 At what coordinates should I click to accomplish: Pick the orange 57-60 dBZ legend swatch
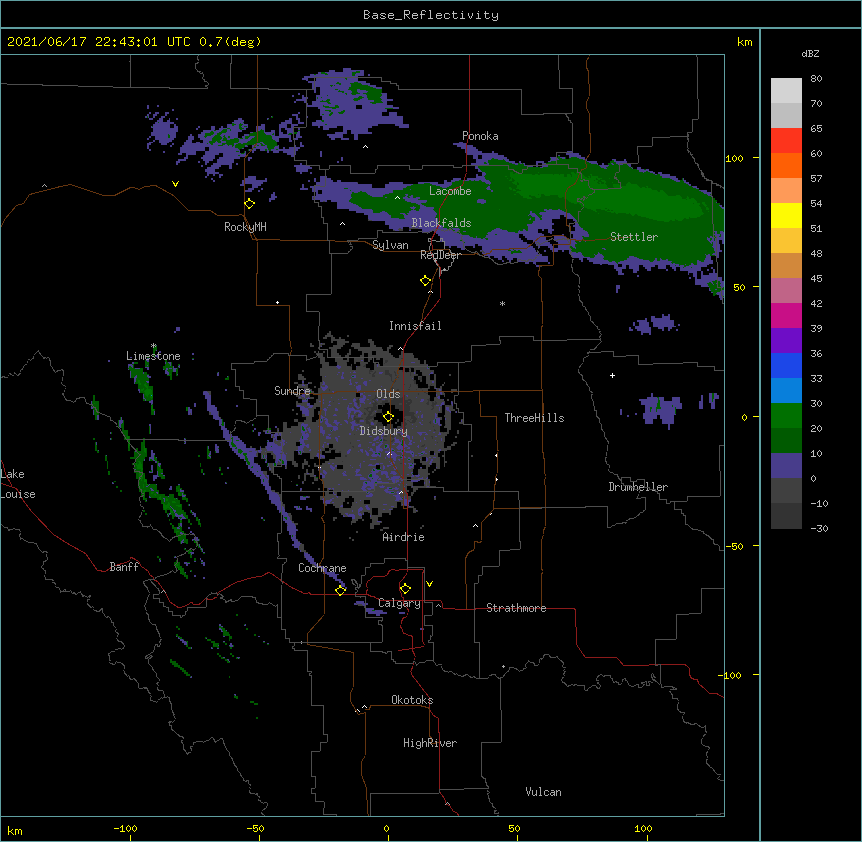click(x=786, y=165)
